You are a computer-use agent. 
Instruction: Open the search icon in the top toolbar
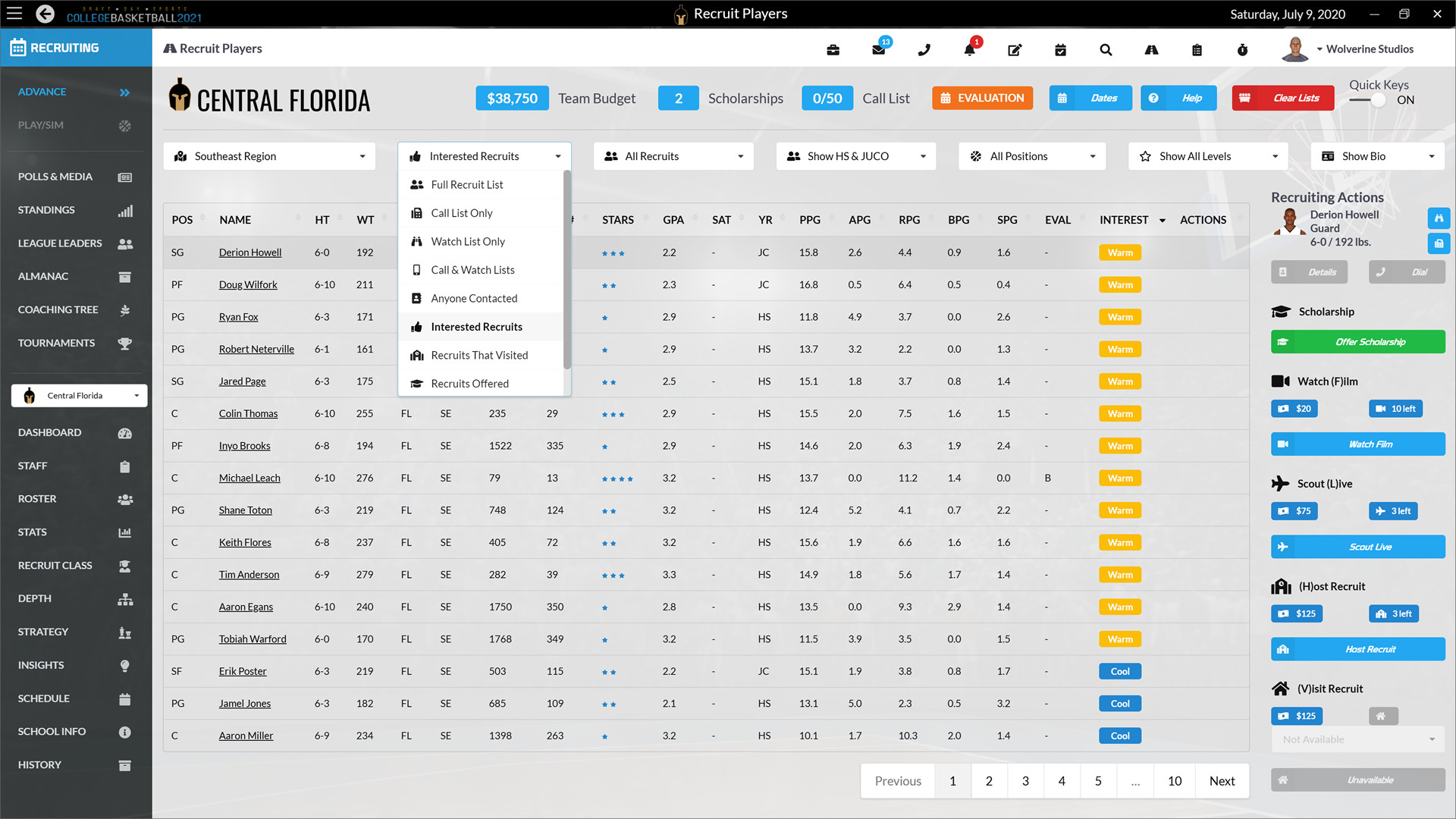[1106, 49]
